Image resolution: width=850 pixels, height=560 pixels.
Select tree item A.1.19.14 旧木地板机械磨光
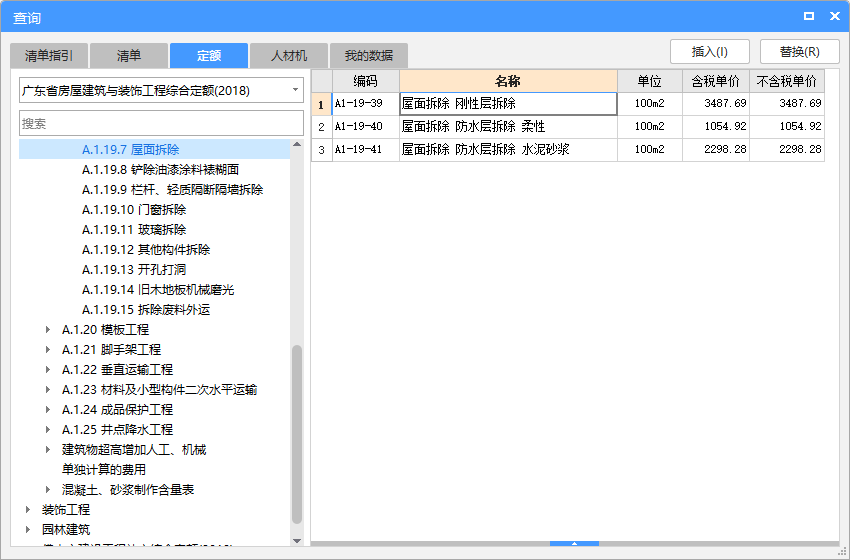coord(158,290)
